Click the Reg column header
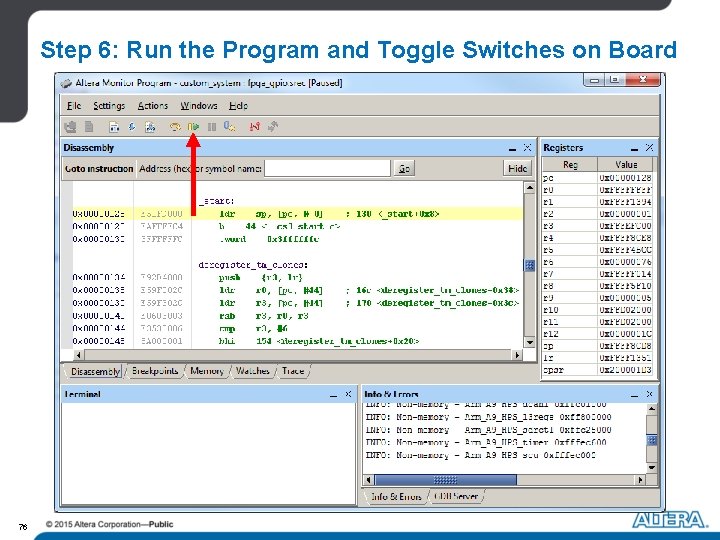 click(570, 164)
